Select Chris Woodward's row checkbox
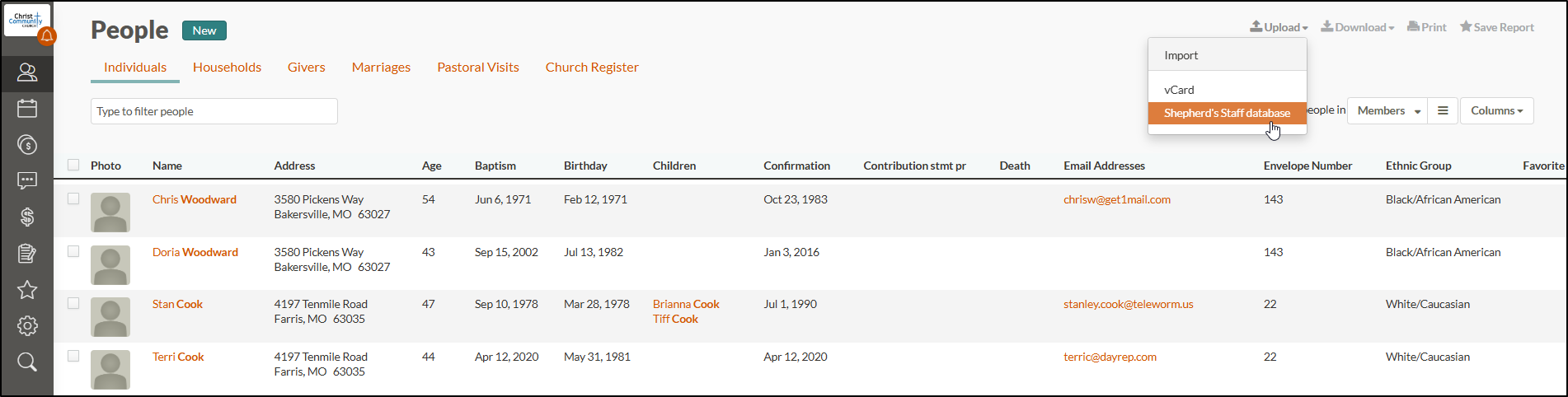 73,198
